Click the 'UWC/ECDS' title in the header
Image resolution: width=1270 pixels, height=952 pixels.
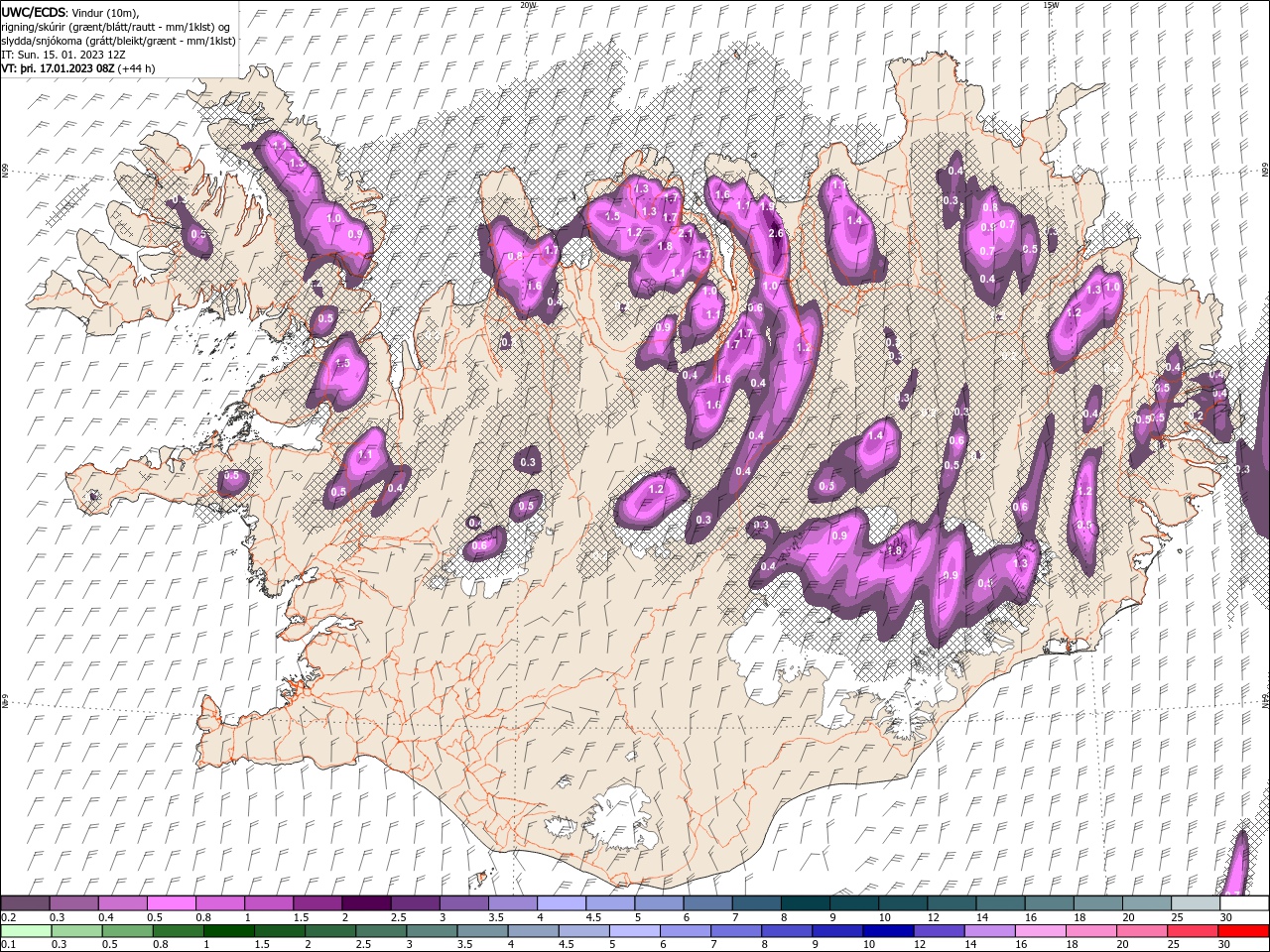click(35, 11)
